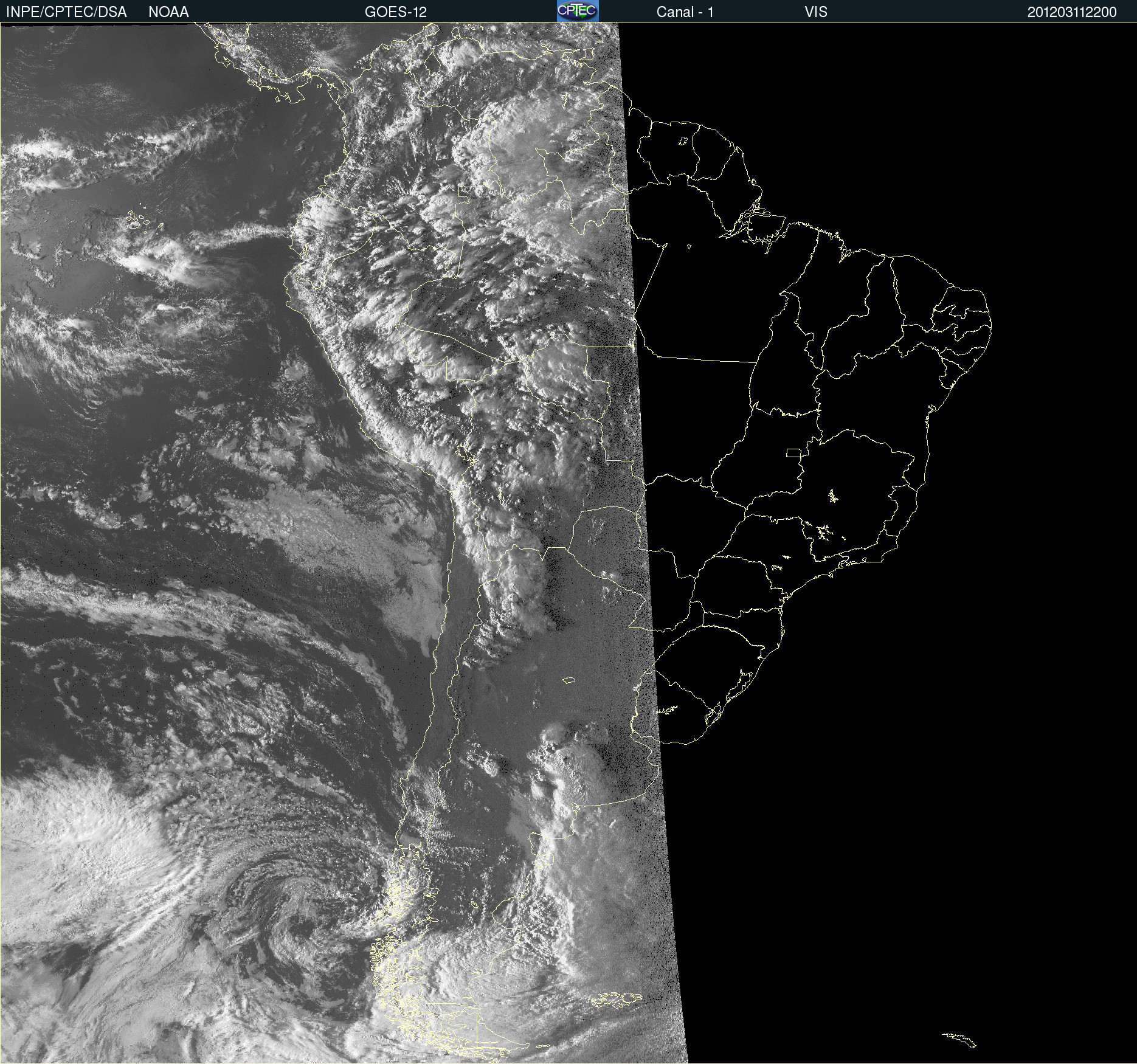Click the 201203112200 timestamp
The image size is (1137, 1064).
click(x=1072, y=12)
